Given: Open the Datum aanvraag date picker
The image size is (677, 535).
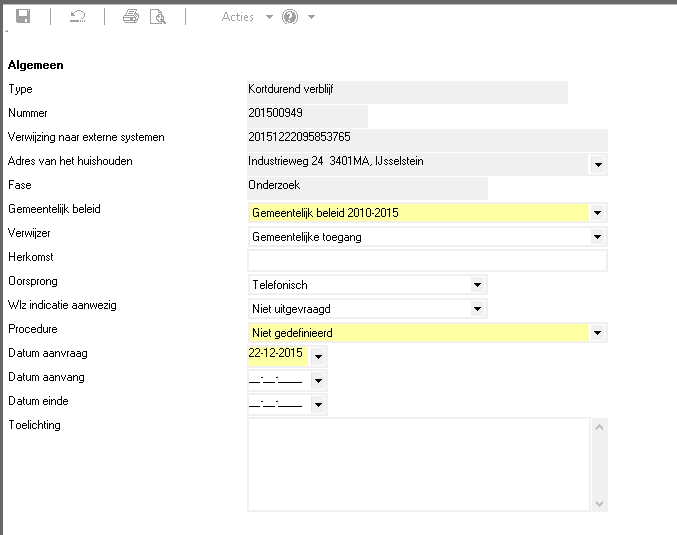Looking at the screenshot, I should (x=318, y=357).
